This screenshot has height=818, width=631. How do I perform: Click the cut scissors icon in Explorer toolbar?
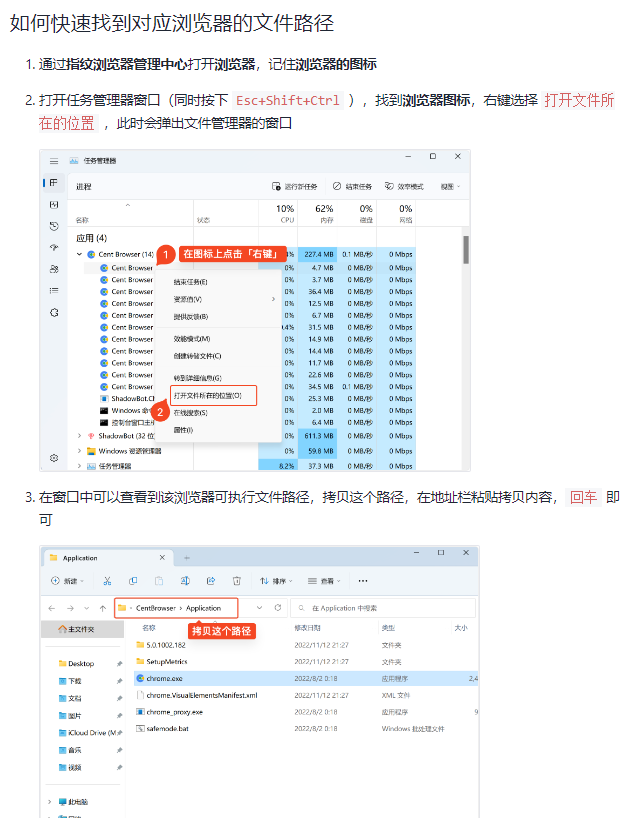click(107, 580)
